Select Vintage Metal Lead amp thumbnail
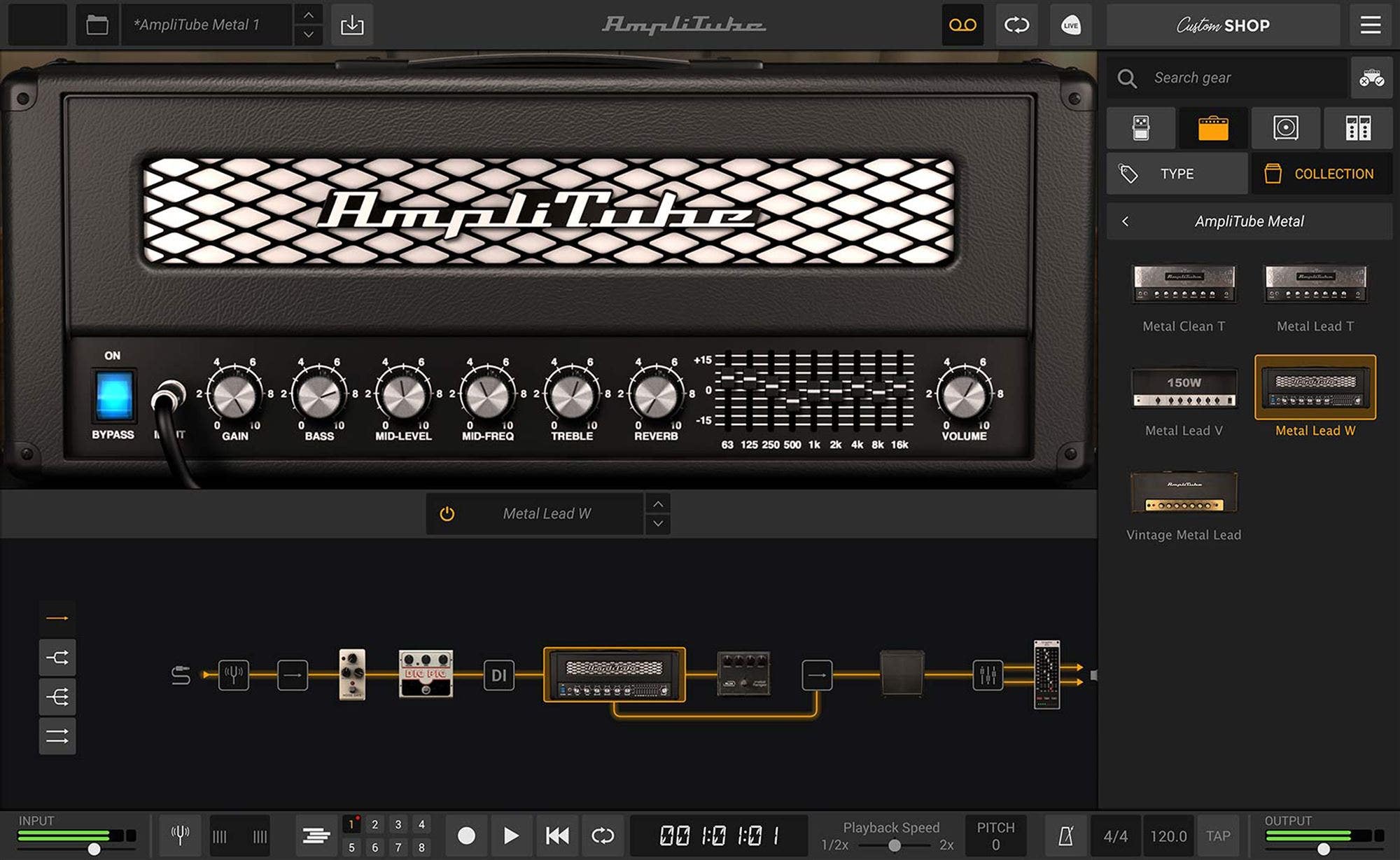This screenshot has width=1400, height=860. (1184, 492)
